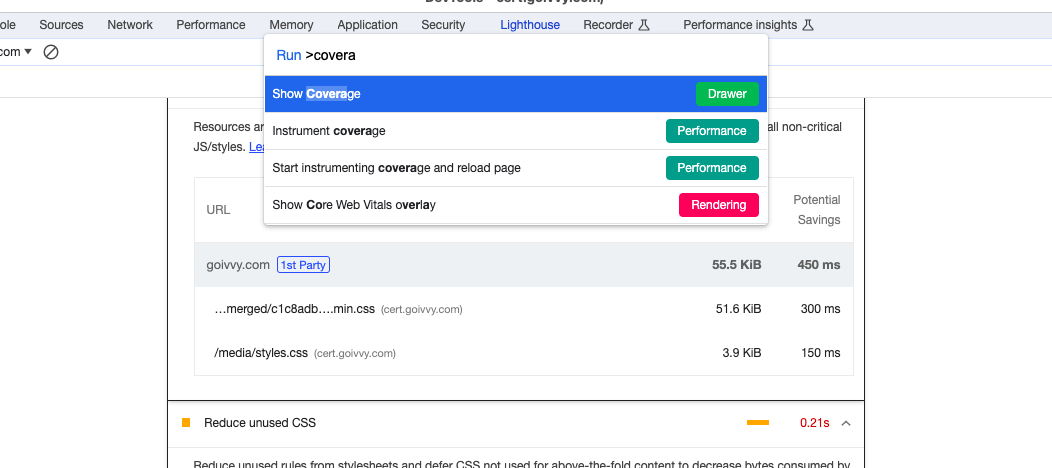Open the /media/styles.css resource link
1052x468 pixels.
[261, 353]
